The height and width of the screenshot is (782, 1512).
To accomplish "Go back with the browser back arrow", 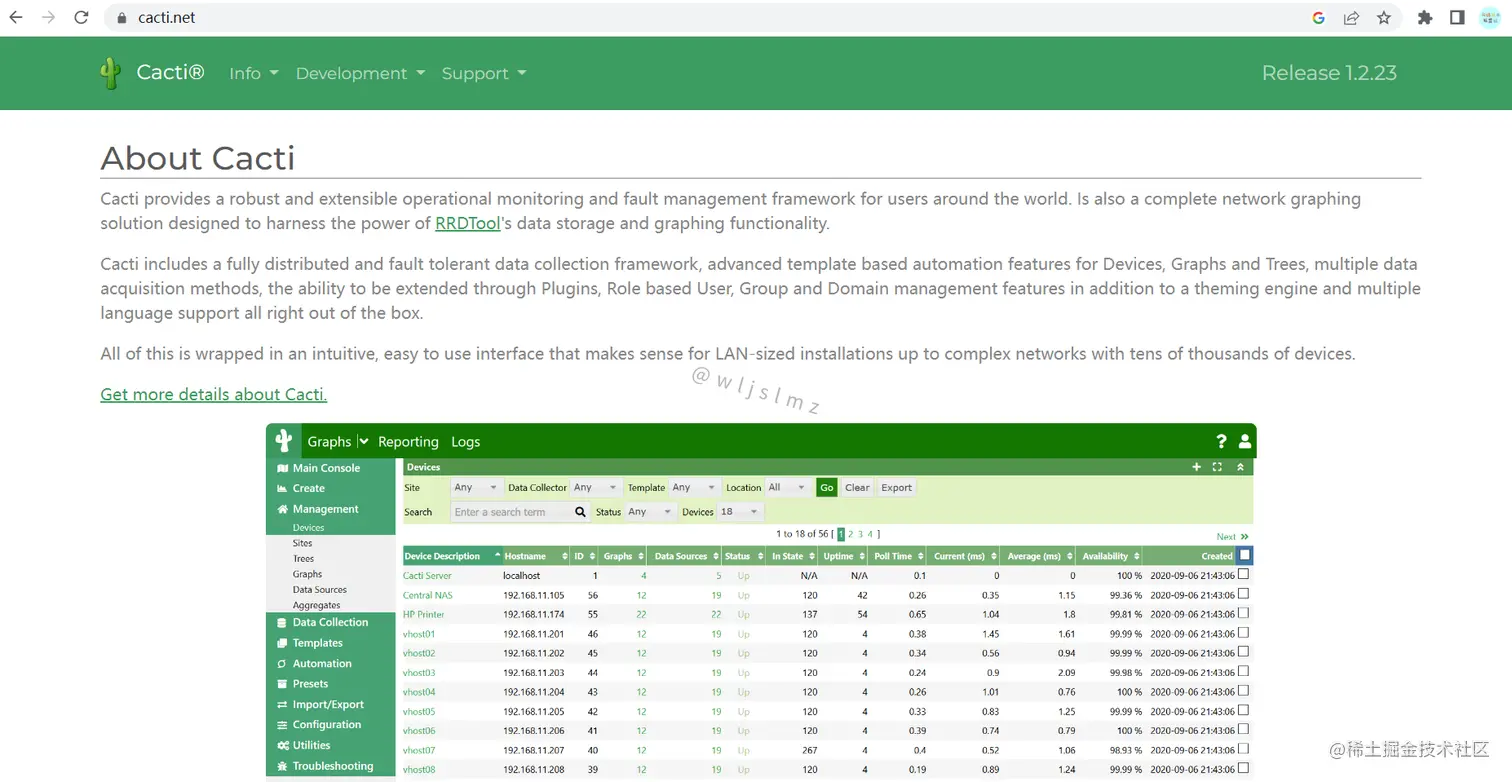I will click(16, 17).
